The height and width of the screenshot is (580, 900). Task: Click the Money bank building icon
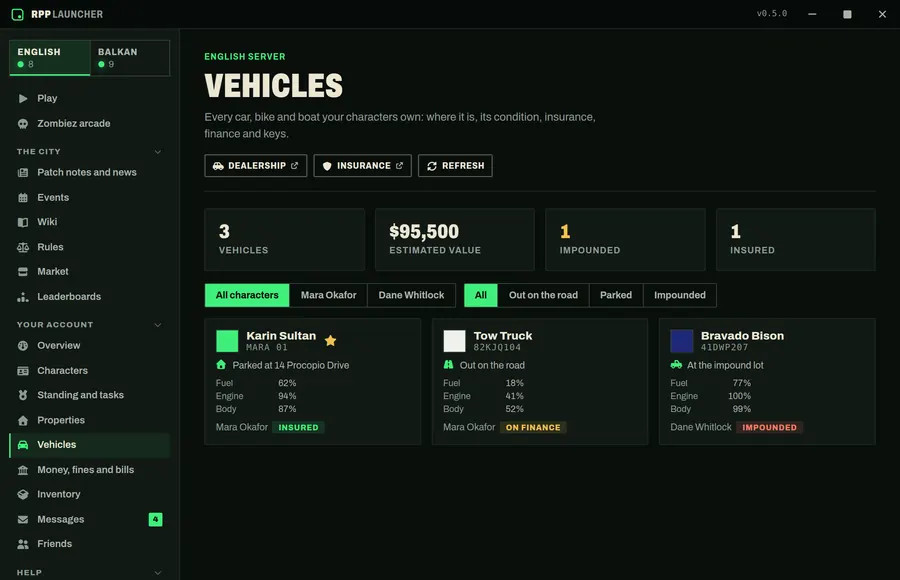tap(23, 470)
